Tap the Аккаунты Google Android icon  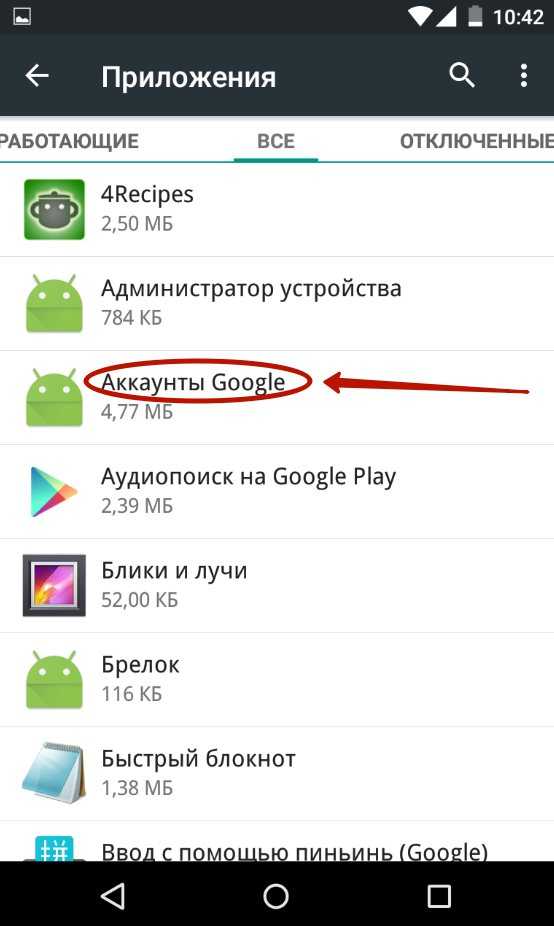click(54, 397)
